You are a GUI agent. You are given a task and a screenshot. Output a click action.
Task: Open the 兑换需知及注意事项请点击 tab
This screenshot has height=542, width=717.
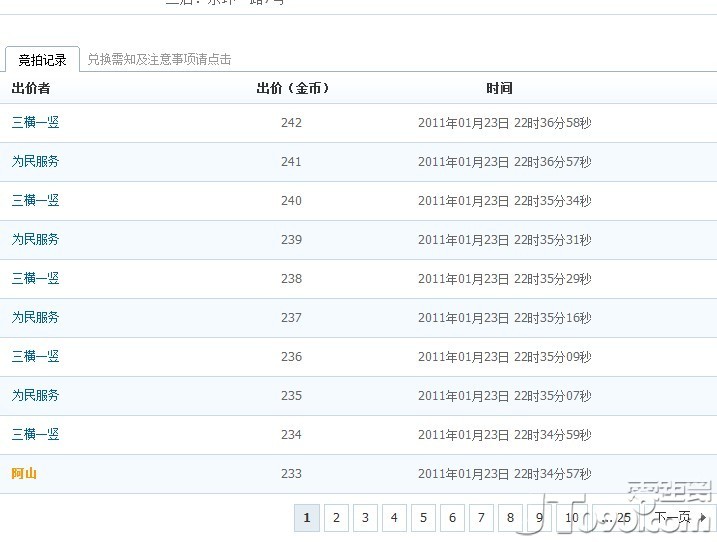click(x=159, y=60)
